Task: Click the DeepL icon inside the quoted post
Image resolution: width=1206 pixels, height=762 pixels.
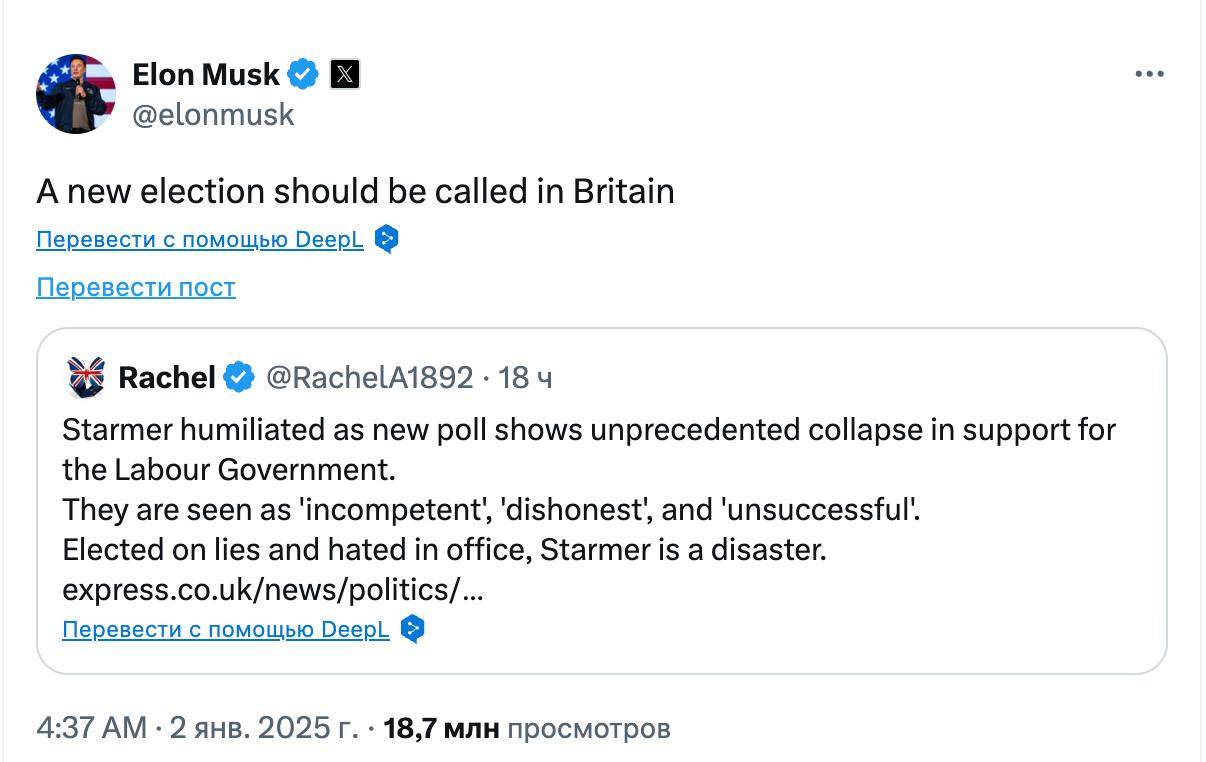Action: pyautogui.click(x=413, y=630)
